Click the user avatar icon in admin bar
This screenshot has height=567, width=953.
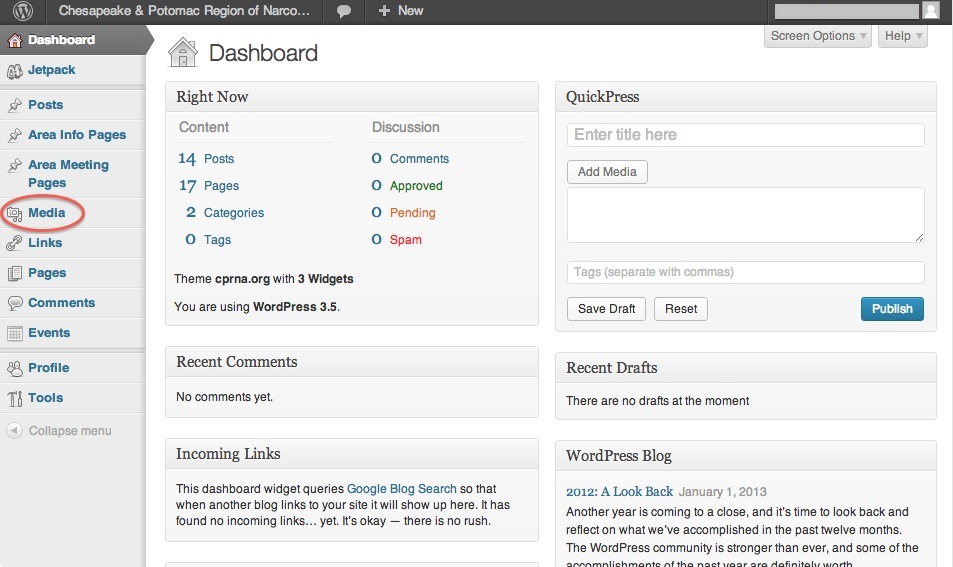tap(931, 10)
